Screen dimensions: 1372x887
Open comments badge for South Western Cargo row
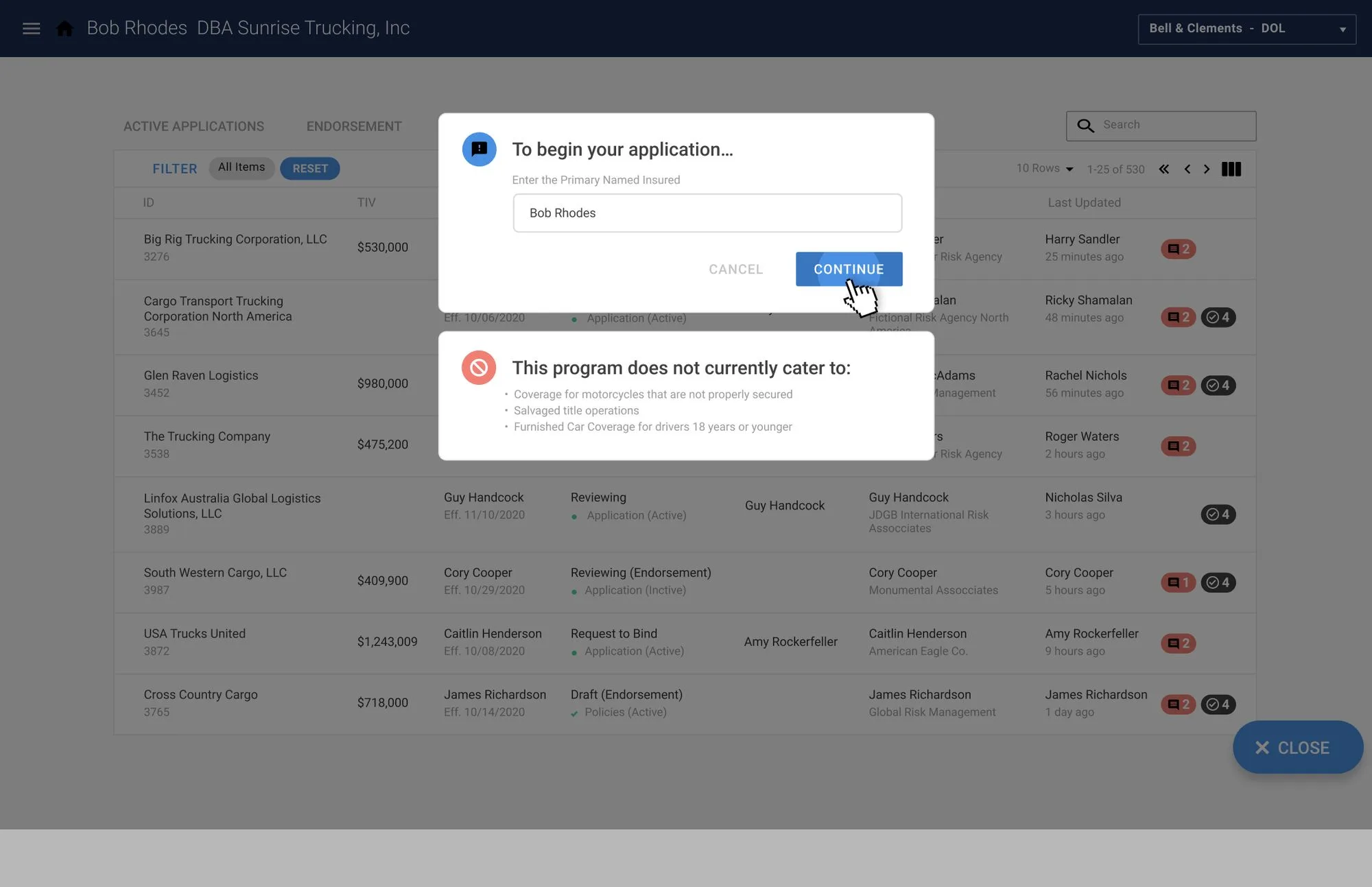(1178, 582)
